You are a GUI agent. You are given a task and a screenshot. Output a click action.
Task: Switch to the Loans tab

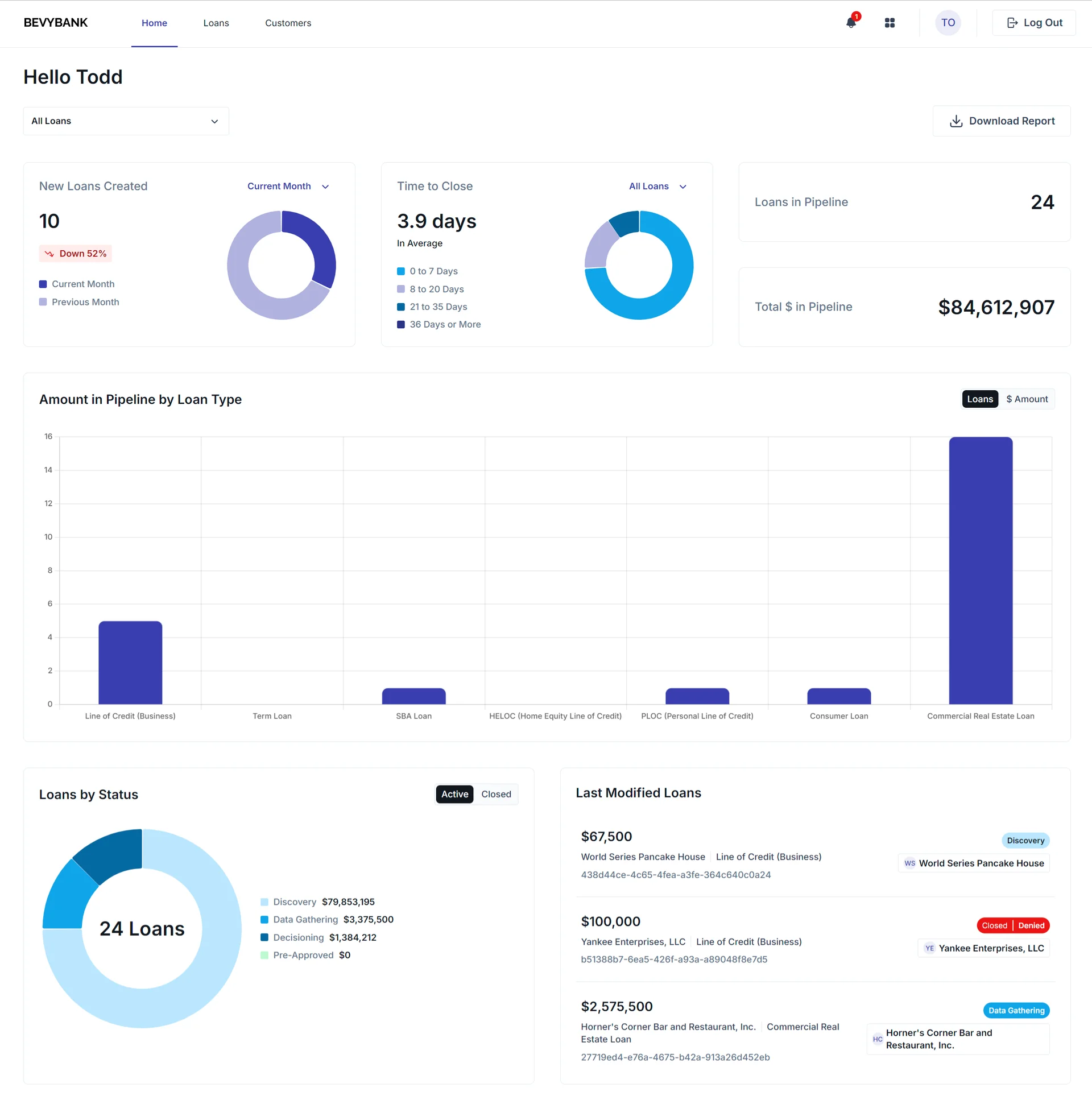216,23
